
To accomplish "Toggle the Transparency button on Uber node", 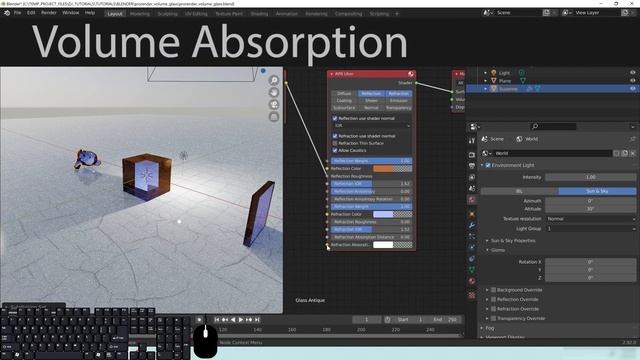I will [398, 108].
